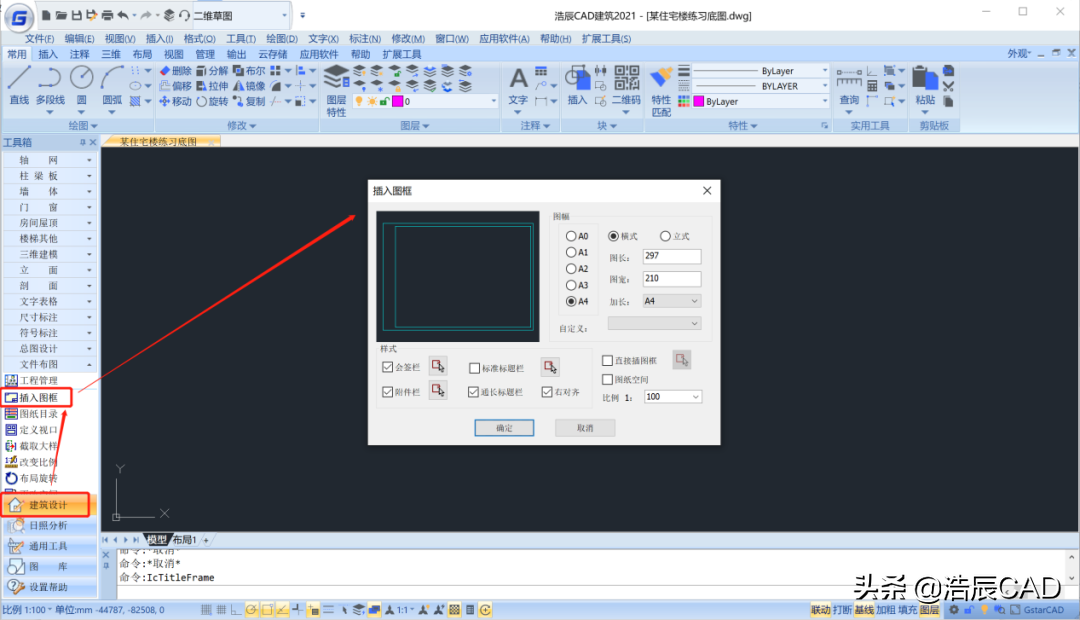Expand the 墙体 toolbox category
This screenshot has width=1080, height=620.
coord(48,192)
